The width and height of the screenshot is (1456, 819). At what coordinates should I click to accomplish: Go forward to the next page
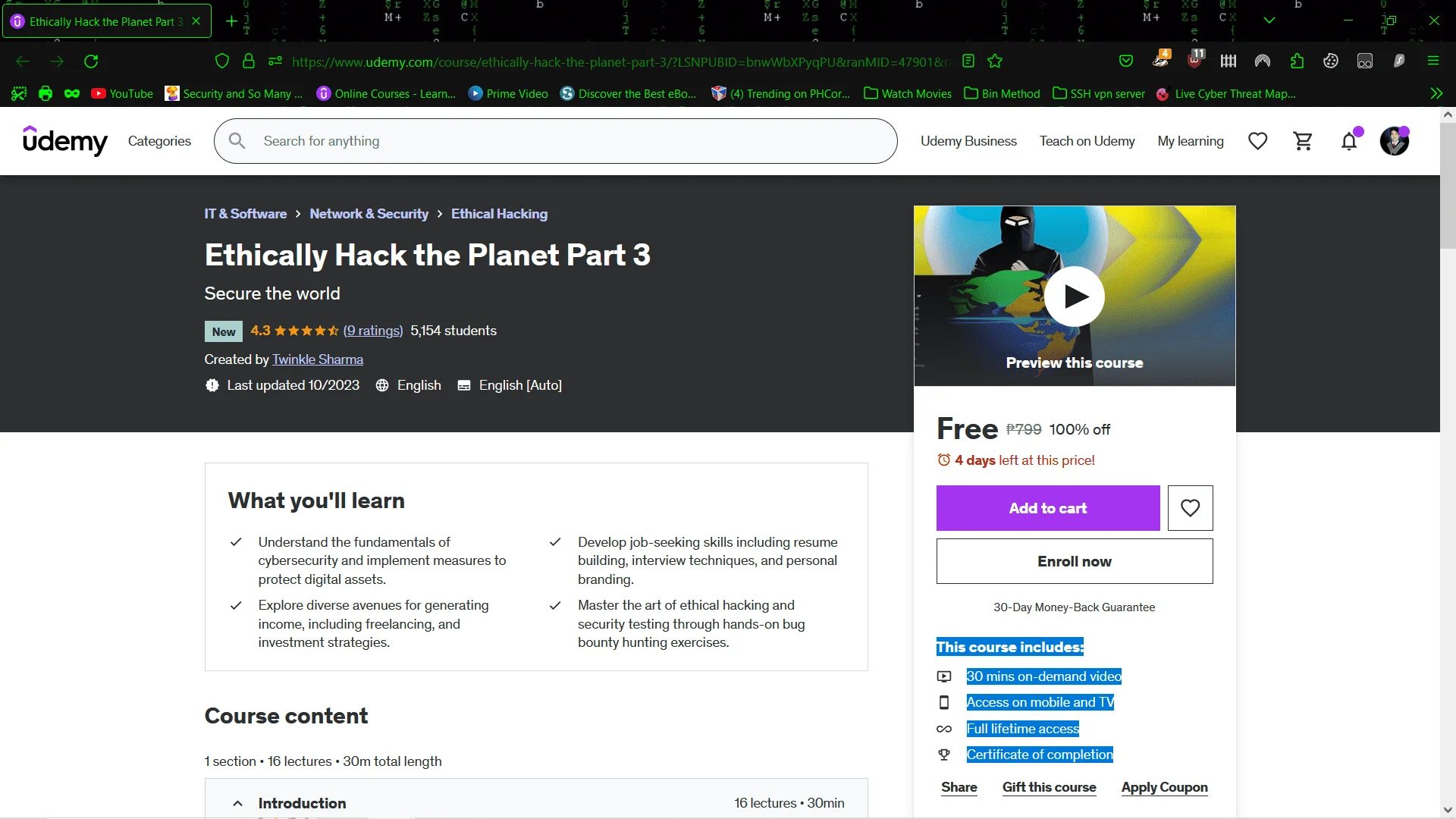57,61
